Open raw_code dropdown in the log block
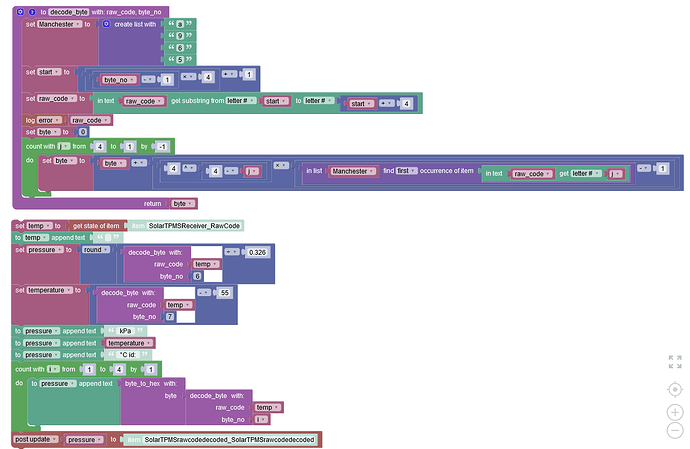The width and height of the screenshot is (690, 449). (x=90, y=120)
